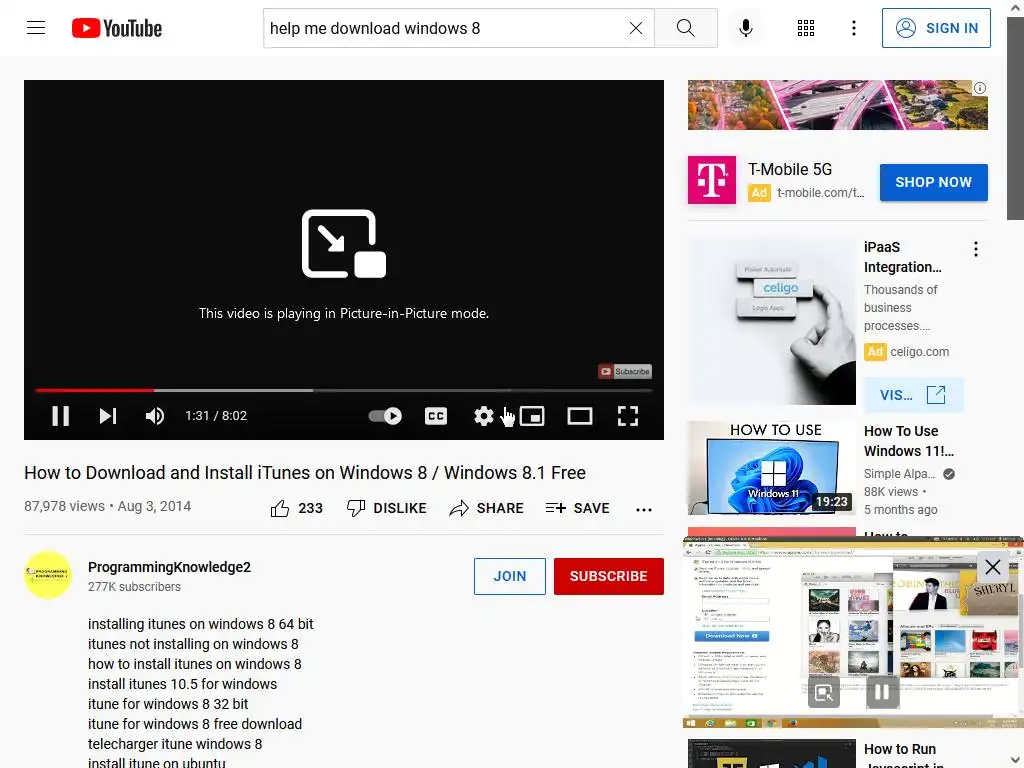Open the How To Use Windows 11 title
1024x768 pixels.
click(908, 441)
